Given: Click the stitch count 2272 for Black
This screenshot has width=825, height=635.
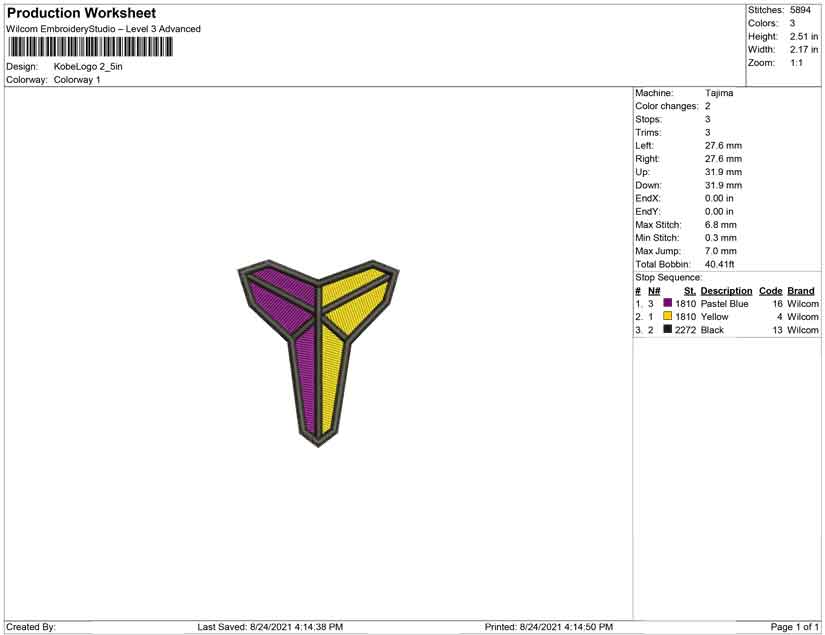Looking at the screenshot, I should pos(686,330).
